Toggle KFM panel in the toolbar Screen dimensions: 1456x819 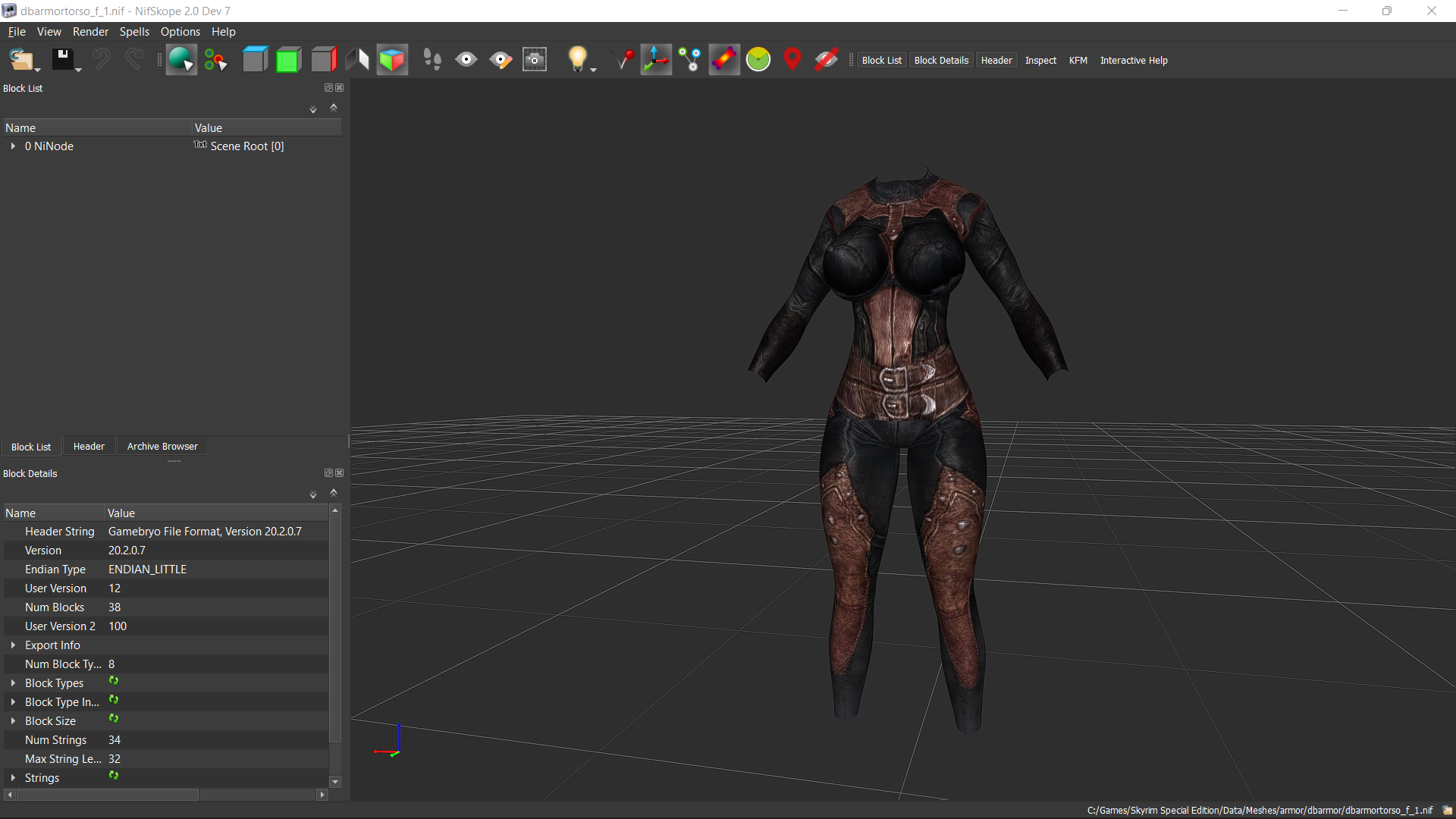pos(1078,61)
